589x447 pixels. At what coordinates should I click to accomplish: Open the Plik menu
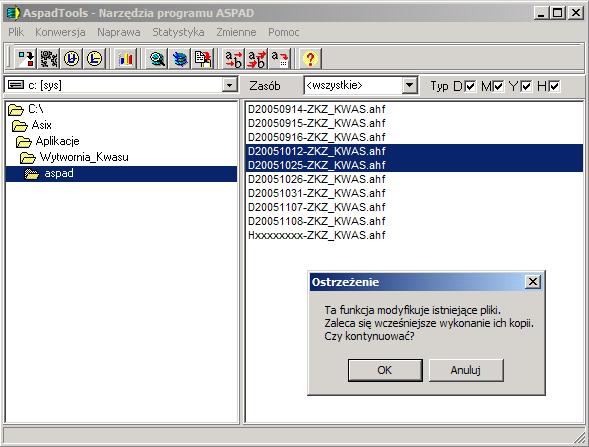point(16,32)
